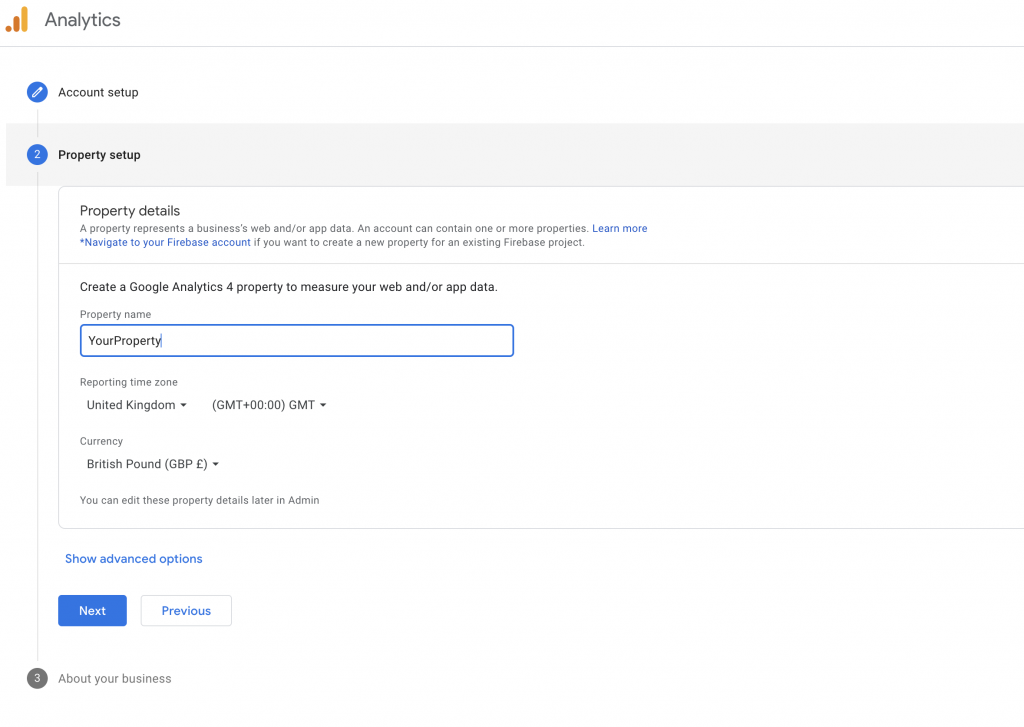
Task: Click the pencil icon on Account setup step
Action: click(37, 91)
